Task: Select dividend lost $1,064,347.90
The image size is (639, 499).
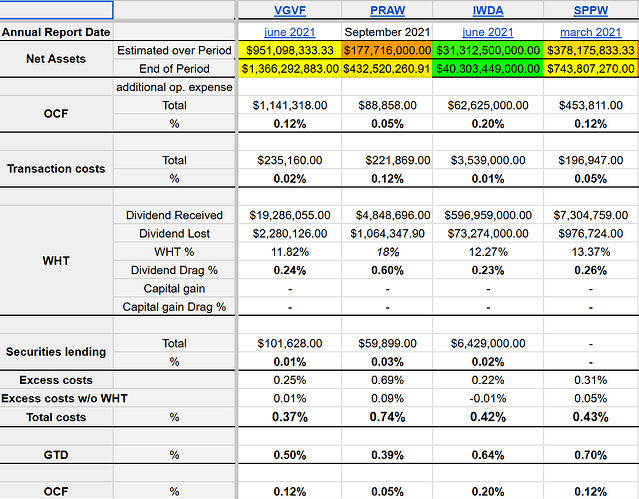Action: 387,234
